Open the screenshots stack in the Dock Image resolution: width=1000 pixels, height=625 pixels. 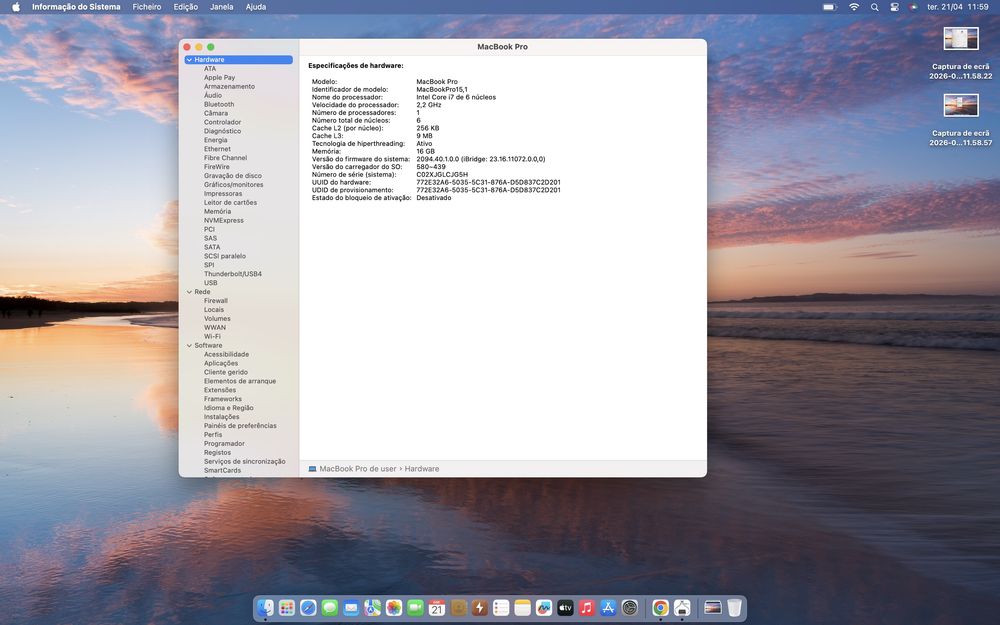click(712, 608)
